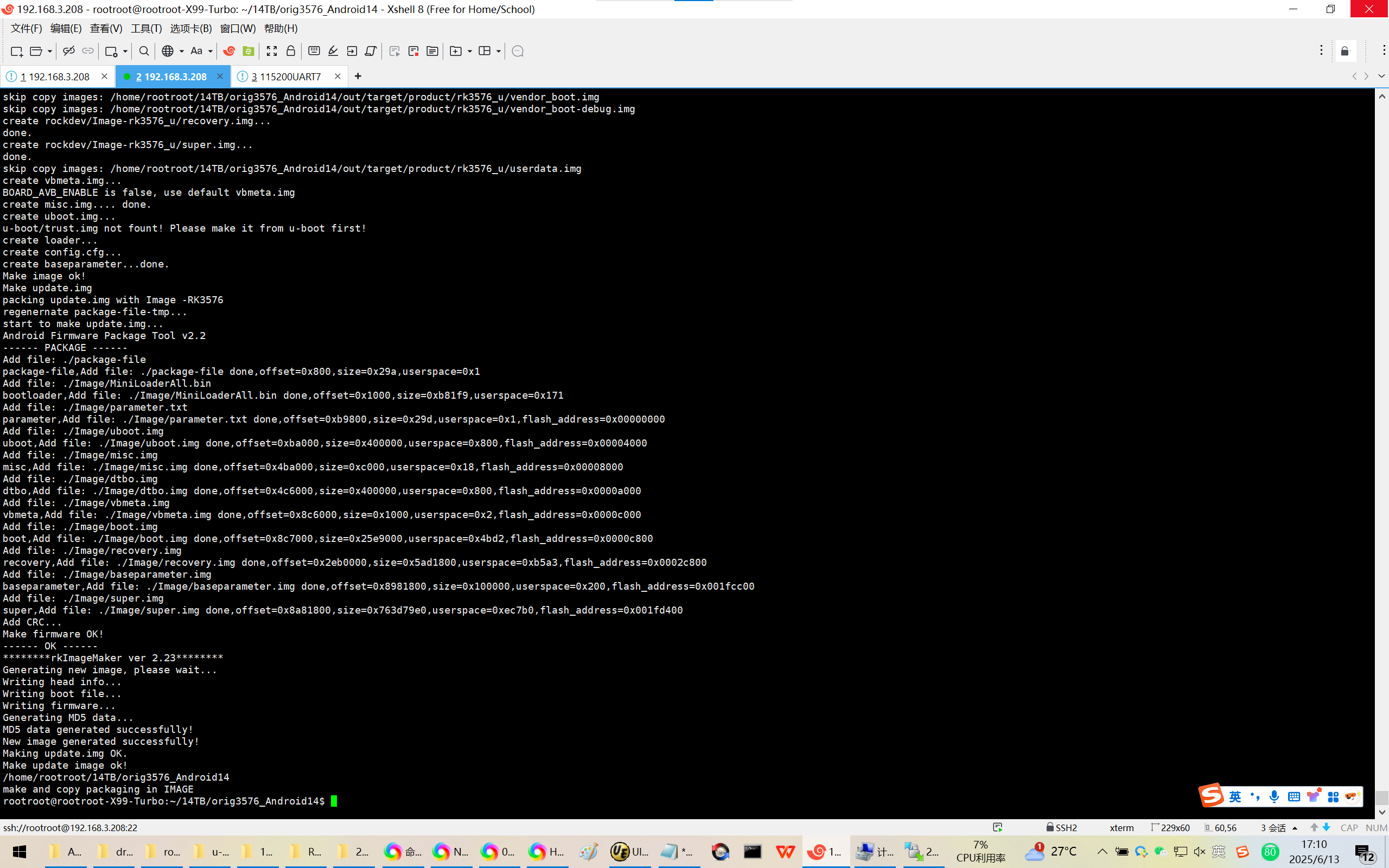Click the stop script recording icon
The width and height of the screenshot is (1389, 868).
[x=413, y=51]
